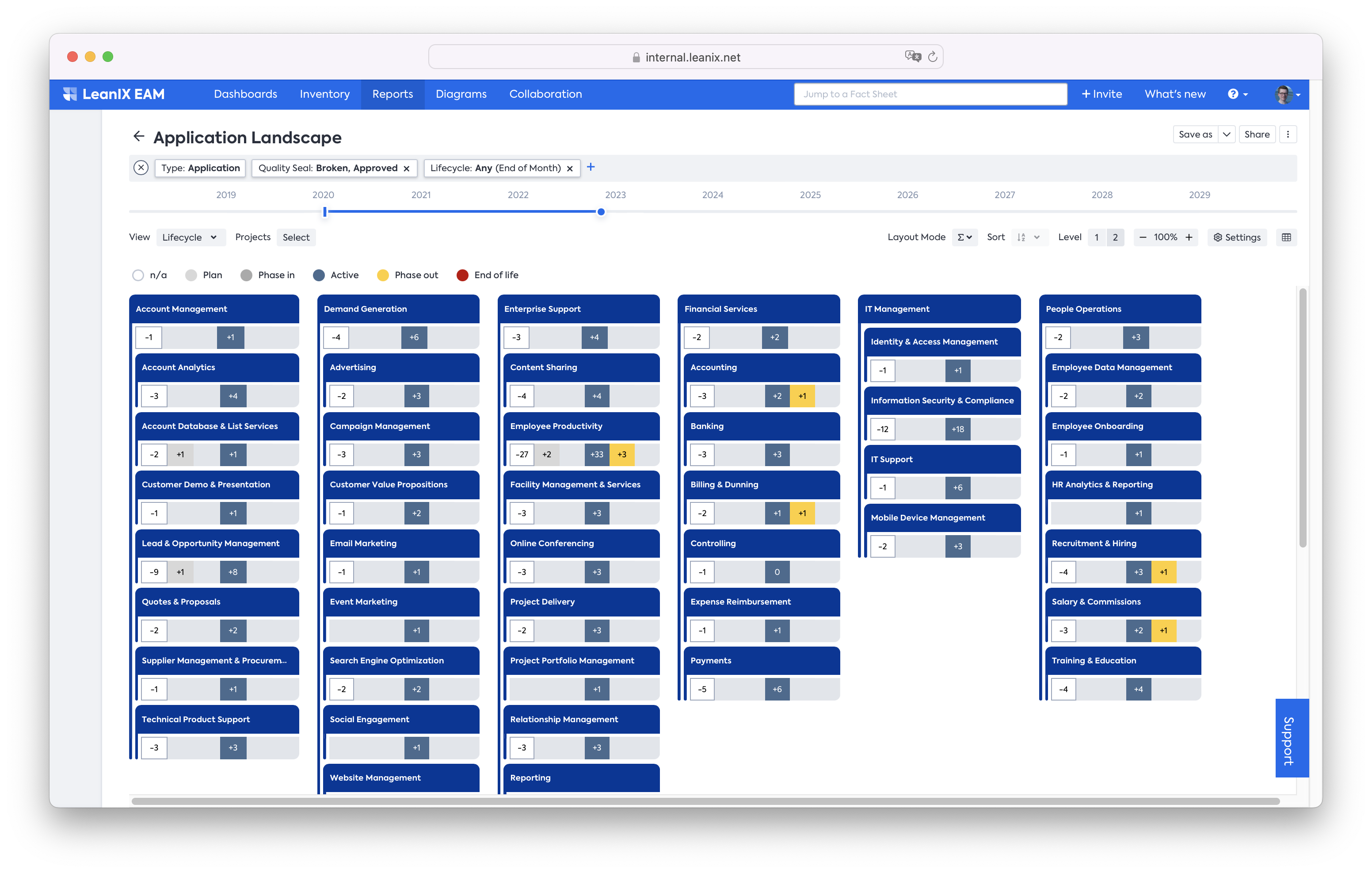Focus the Jump to a Fact Sheet field
Viewport: 1372px width, 873px height.
[930, 94]
